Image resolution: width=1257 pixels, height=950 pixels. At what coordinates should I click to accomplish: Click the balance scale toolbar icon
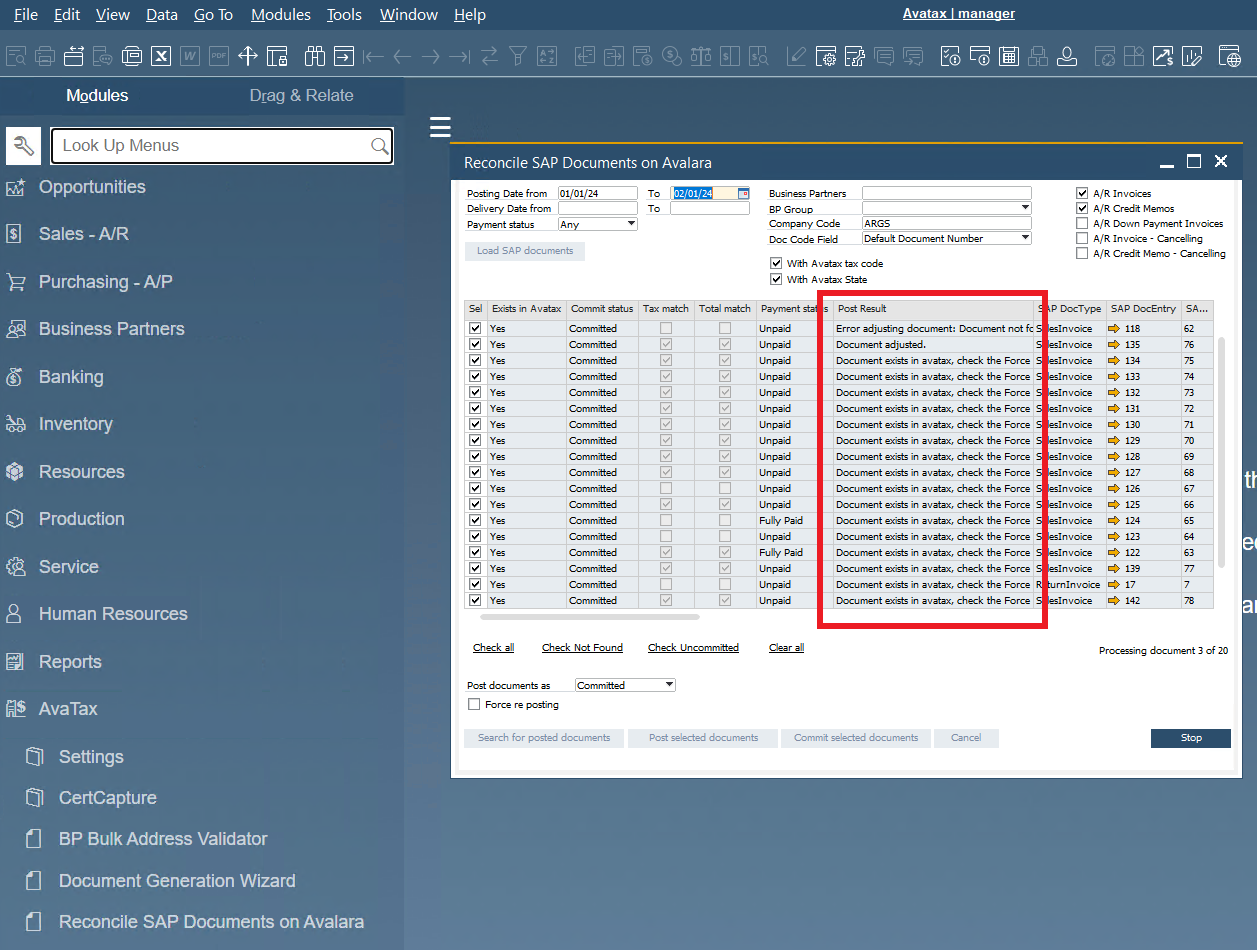(702, 56)
